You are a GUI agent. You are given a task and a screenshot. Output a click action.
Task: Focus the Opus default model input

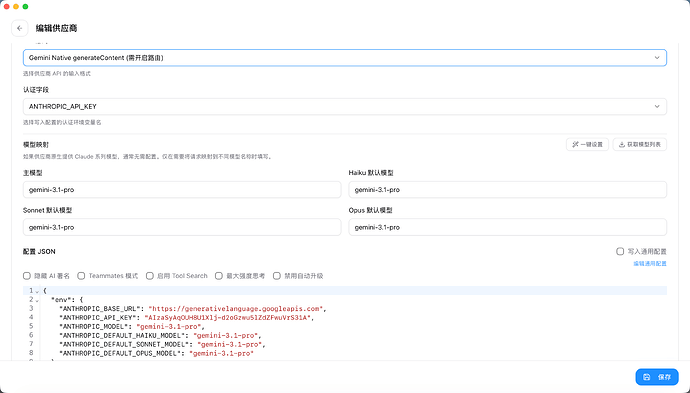507,227
